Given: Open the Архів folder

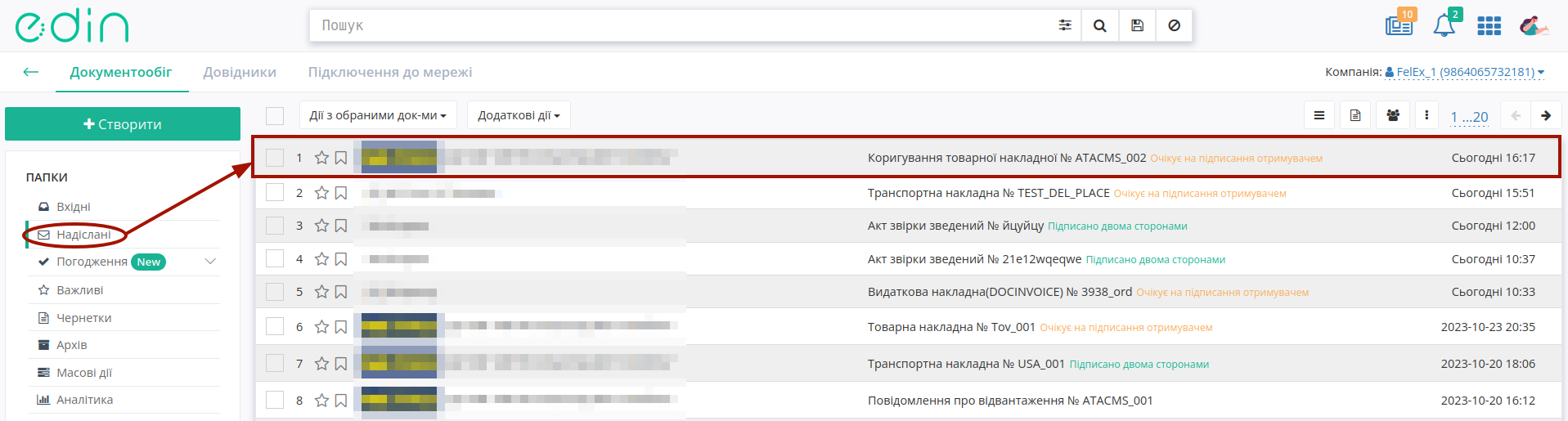Looking at the screenshot, I should pyautogui.click(x=71, y=345).
